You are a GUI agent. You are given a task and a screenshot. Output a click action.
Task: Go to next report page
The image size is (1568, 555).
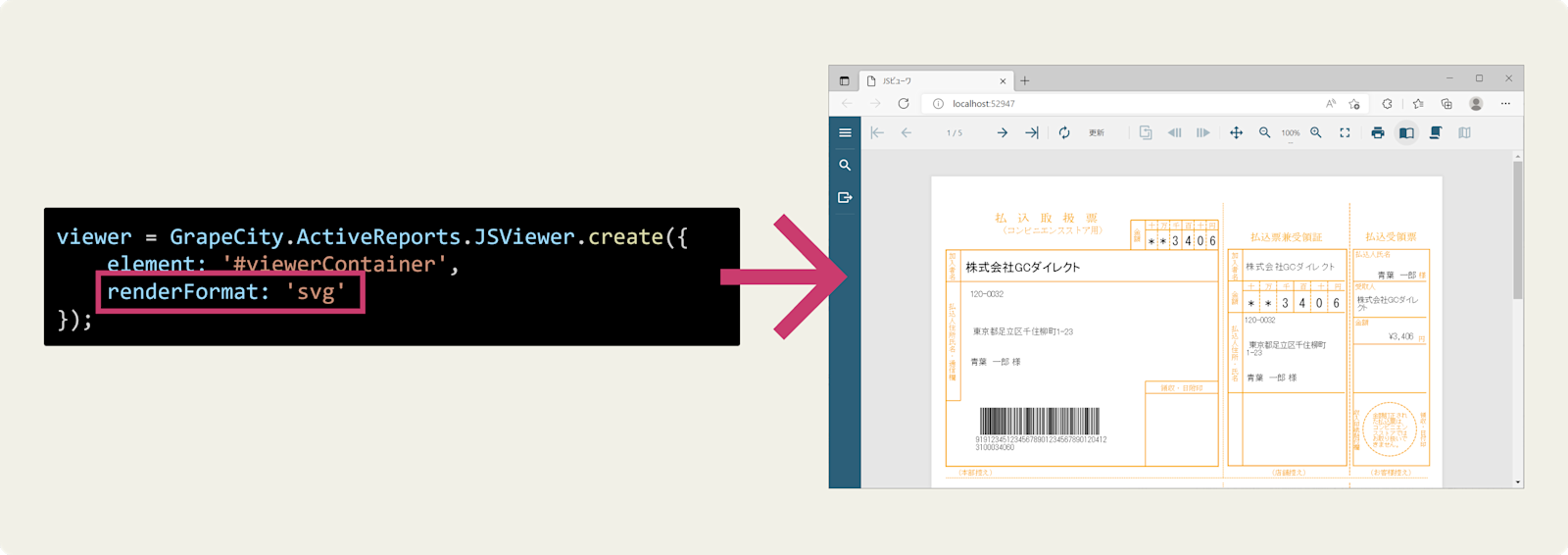tap(1003, 133)
